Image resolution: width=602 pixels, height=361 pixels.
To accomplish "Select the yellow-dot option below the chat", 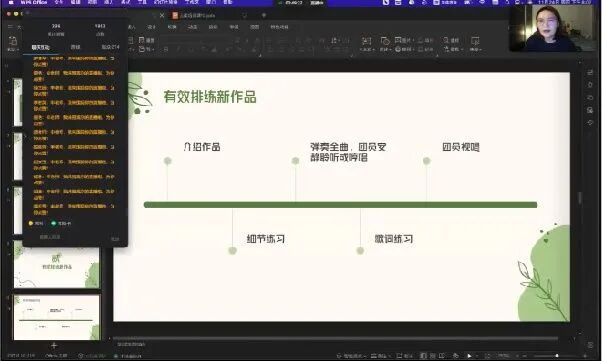I will (36, 223).
